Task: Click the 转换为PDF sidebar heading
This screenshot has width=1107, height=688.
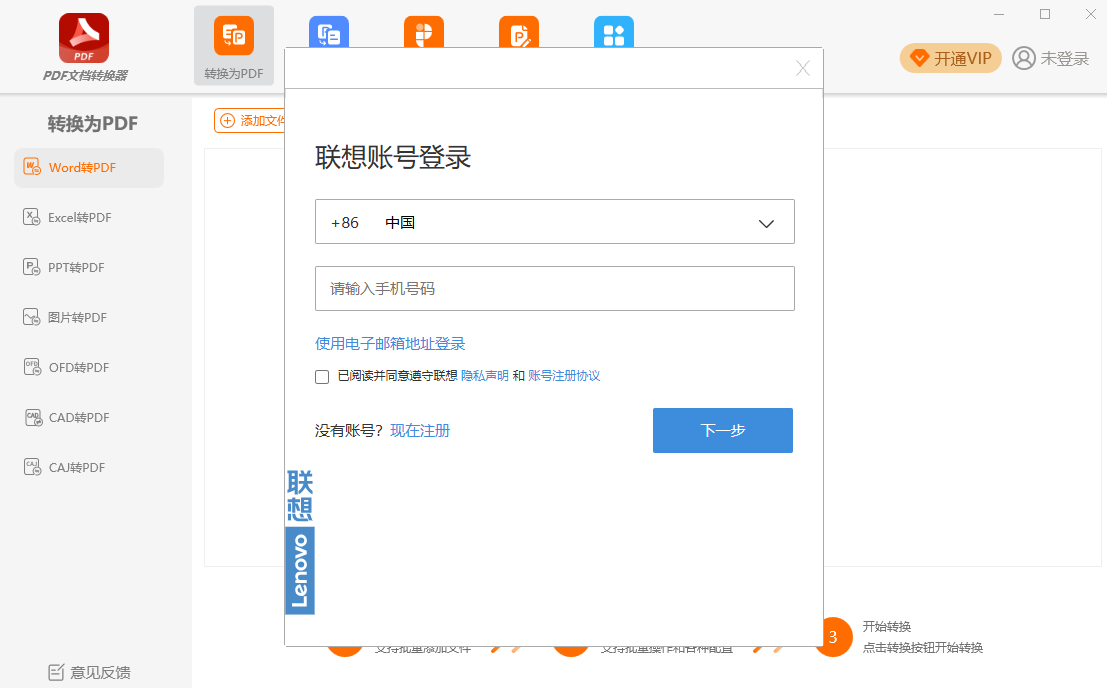Action: [x=92, y=123]
